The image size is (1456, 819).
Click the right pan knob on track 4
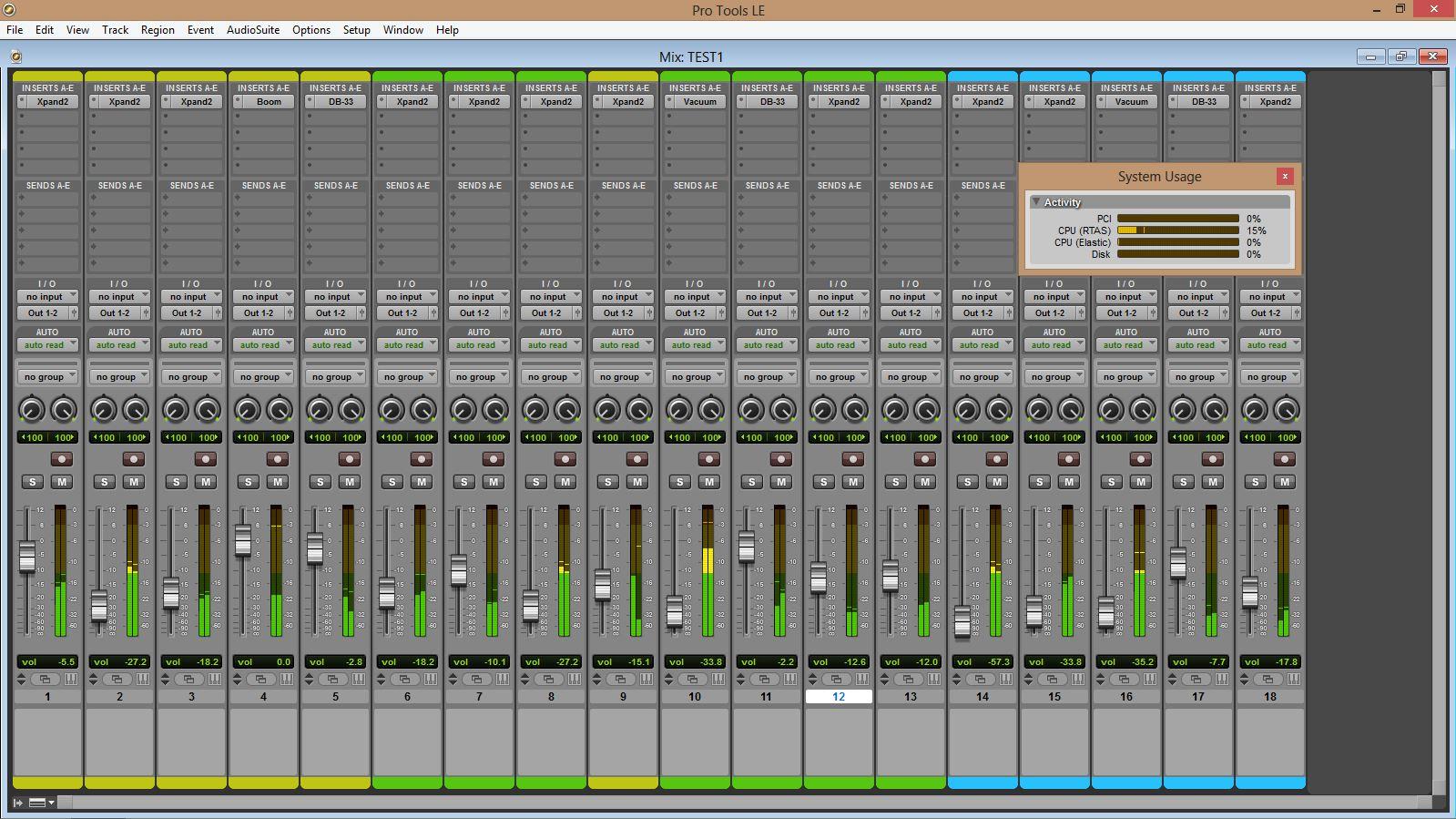(x=280, y=410)
